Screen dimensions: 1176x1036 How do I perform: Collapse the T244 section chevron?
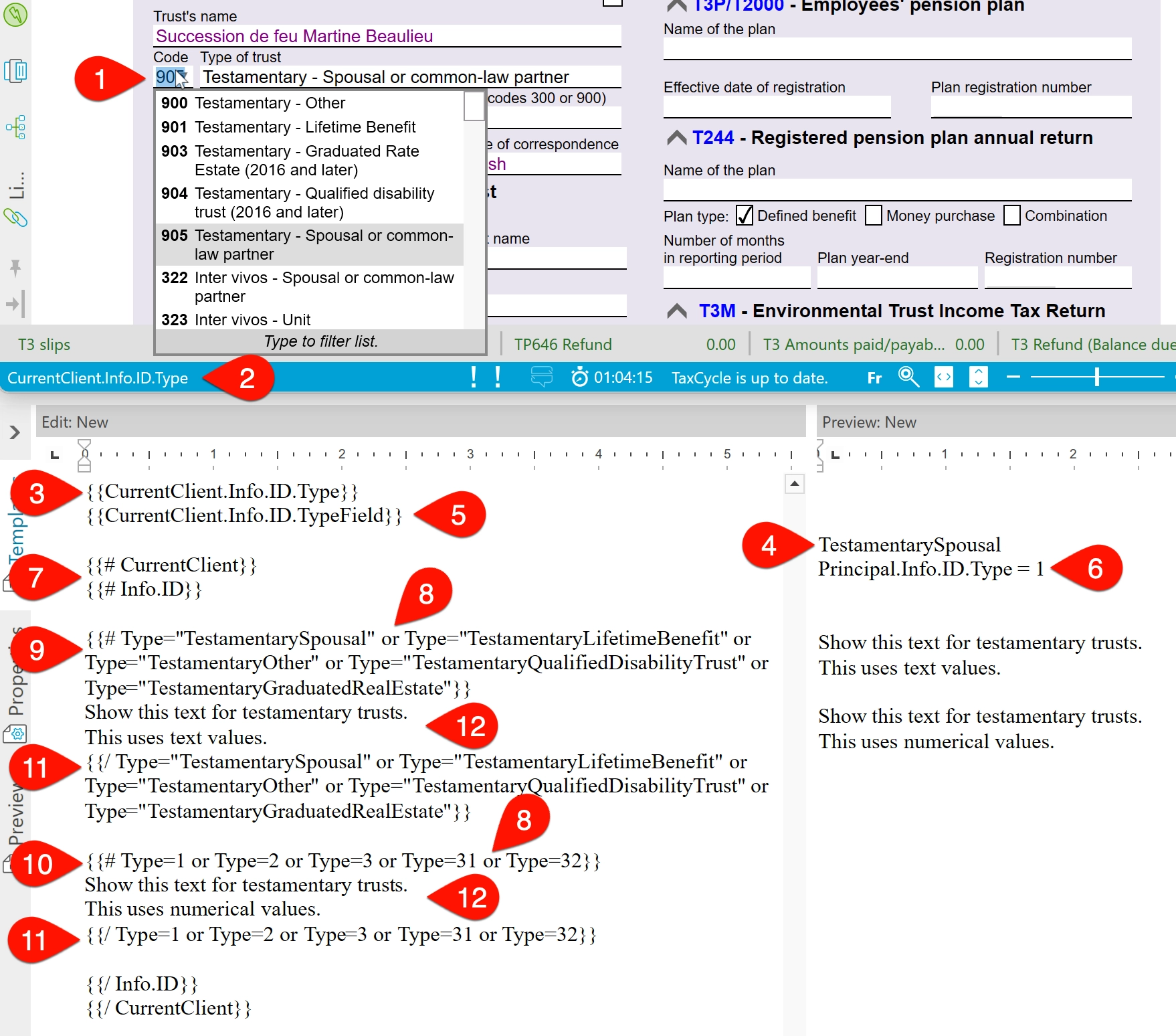[677, 138]
